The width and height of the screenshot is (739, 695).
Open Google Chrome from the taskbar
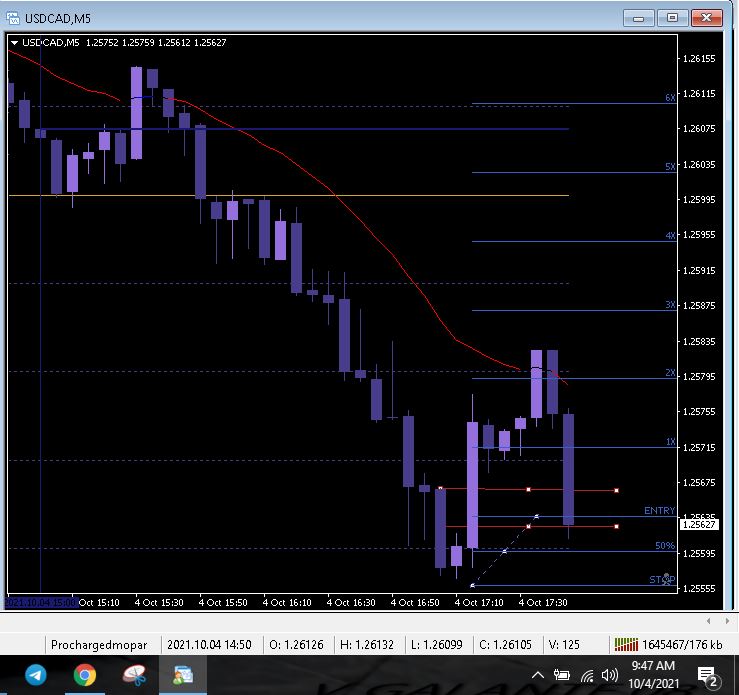[85, 675]
